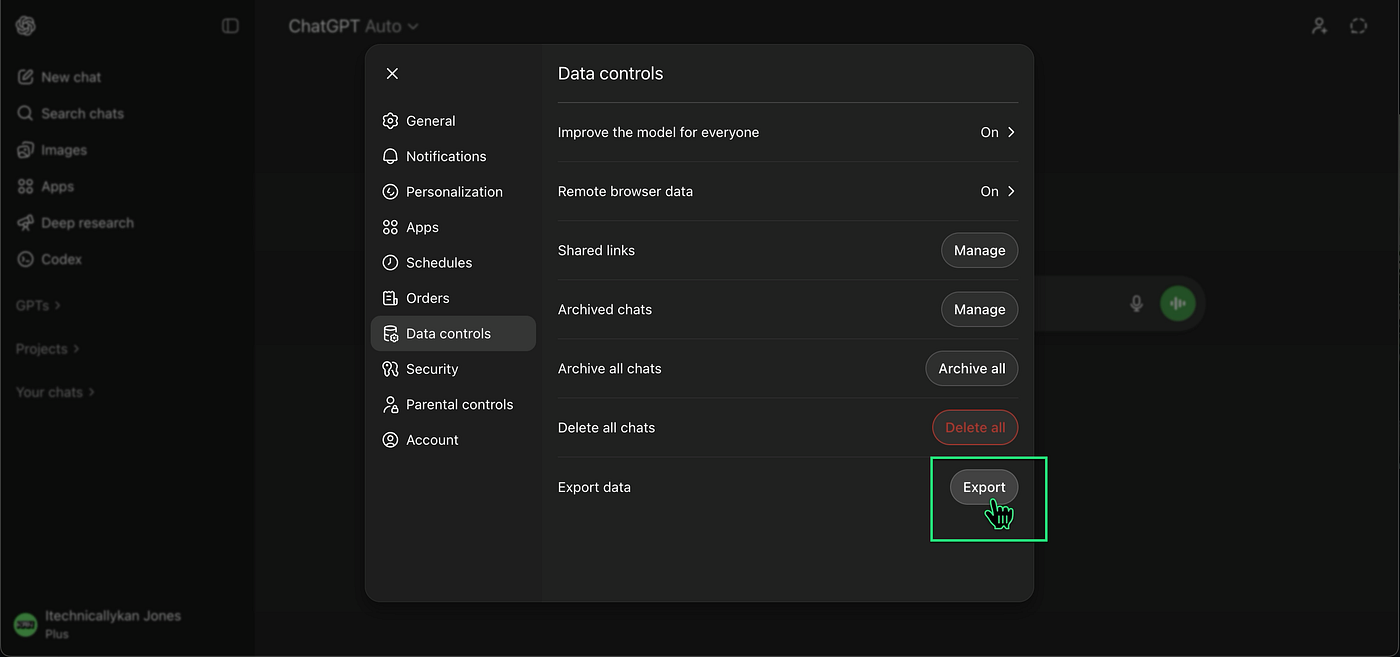This screenshot has height=657, width=1400.
Task: Click the Apps grid icon in settings
Action: pos(390,228)
